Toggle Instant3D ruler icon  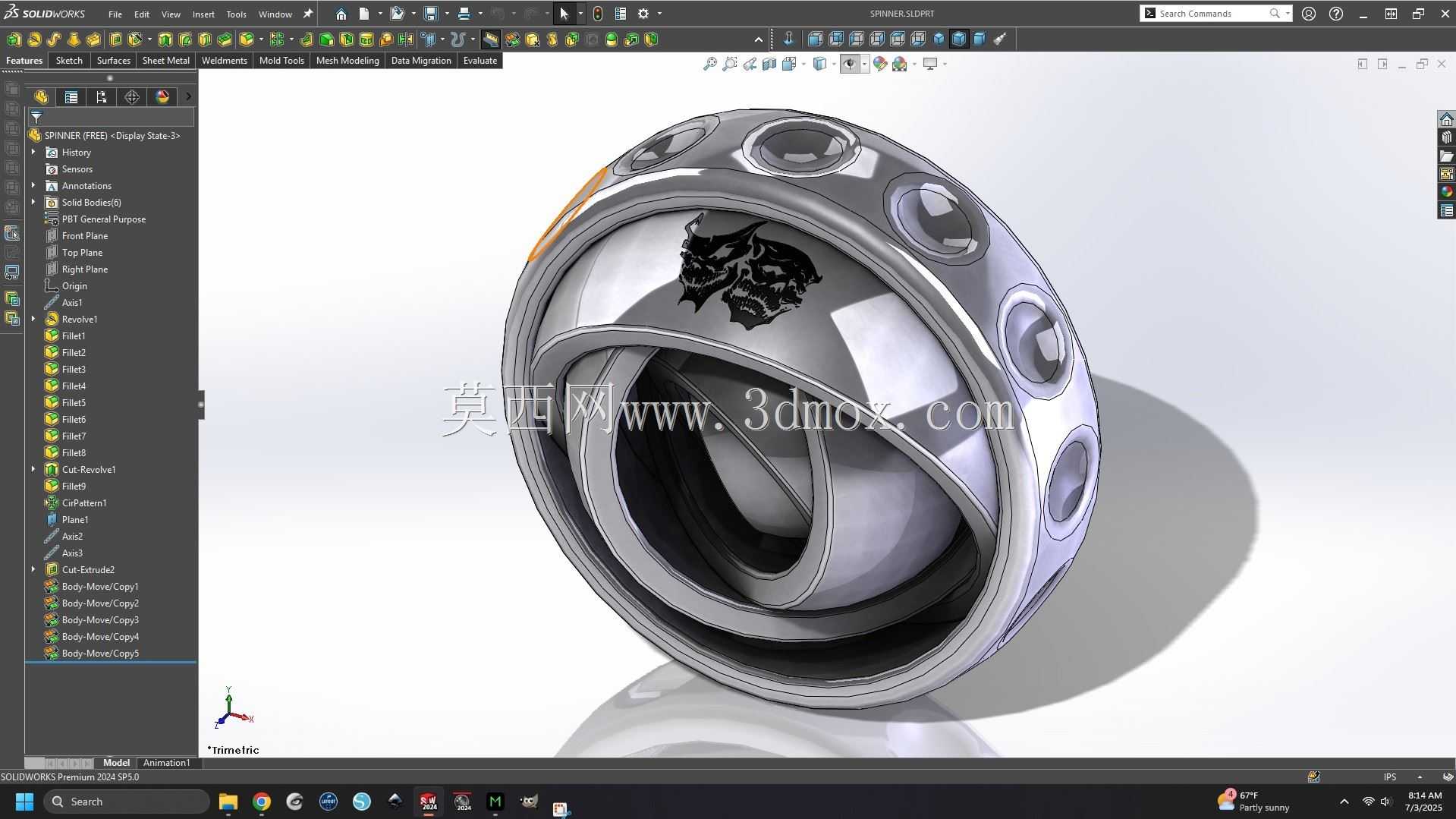pyautogui.click(x=491, y=39)
